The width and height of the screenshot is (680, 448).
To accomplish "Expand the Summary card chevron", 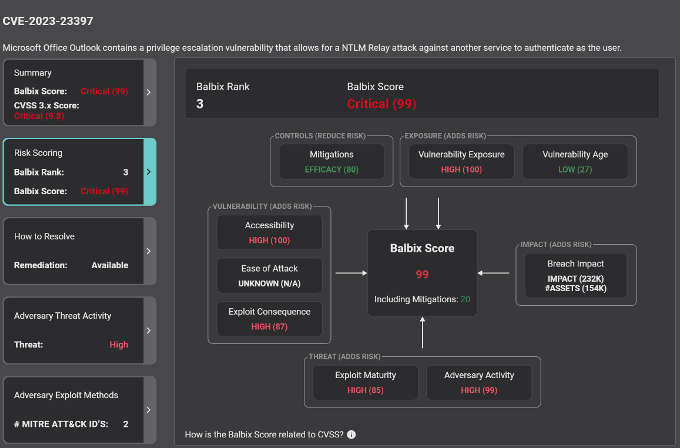I will (149, 92).
